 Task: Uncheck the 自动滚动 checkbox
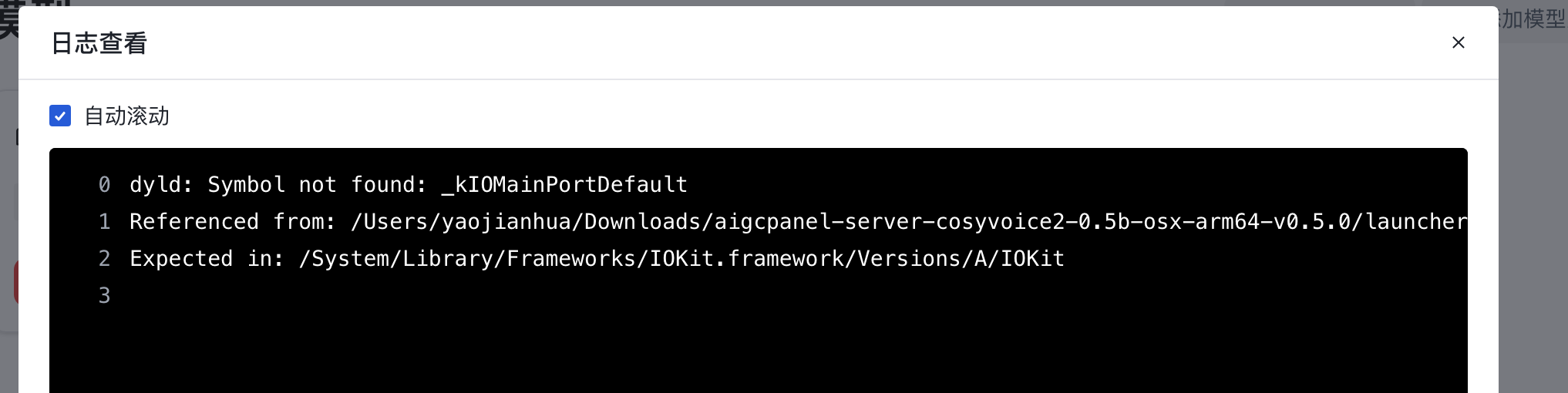(60, 116)
